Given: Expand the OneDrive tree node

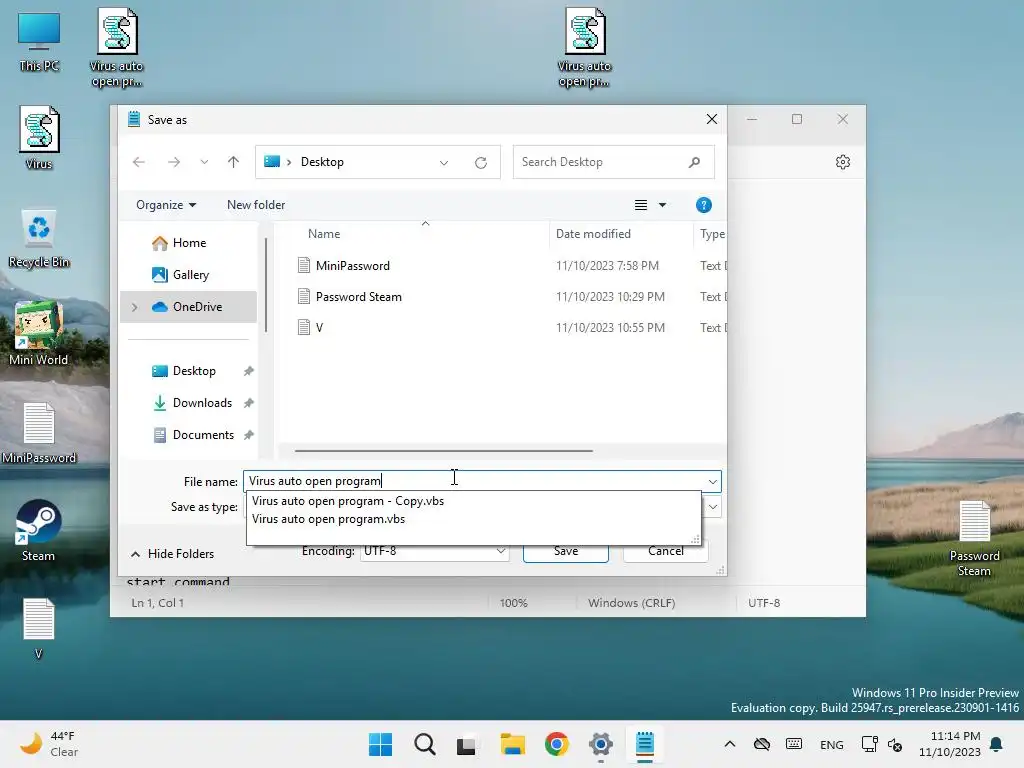Looking at the screenshot, I should (135, 307).
